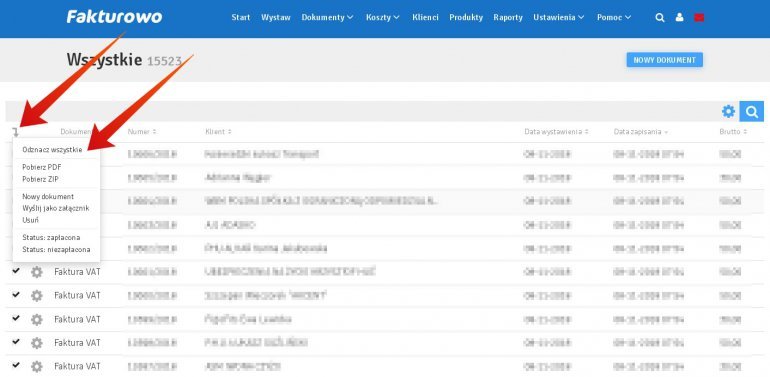Open the blue table settings gear icon

pos(728,111)
